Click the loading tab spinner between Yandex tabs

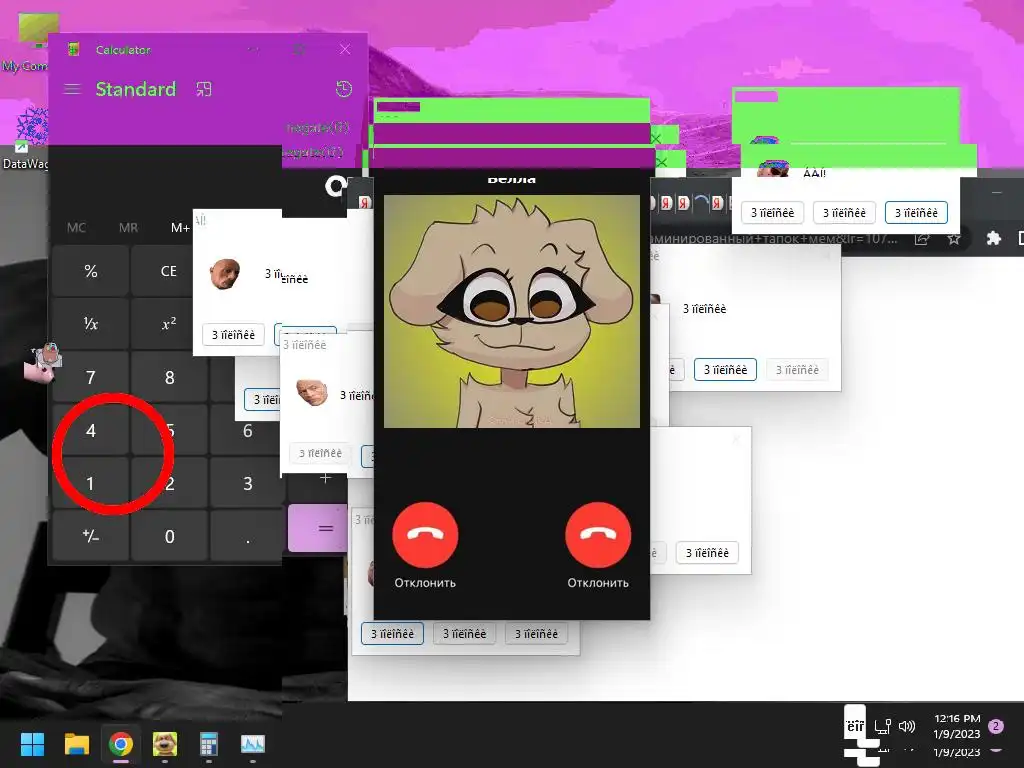pos(701,202)
